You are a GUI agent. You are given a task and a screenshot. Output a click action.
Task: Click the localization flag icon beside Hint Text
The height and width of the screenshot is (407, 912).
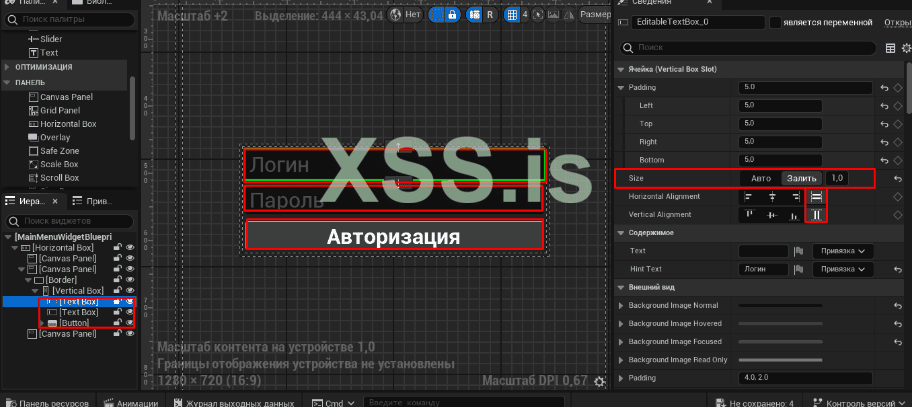point(799,269)
